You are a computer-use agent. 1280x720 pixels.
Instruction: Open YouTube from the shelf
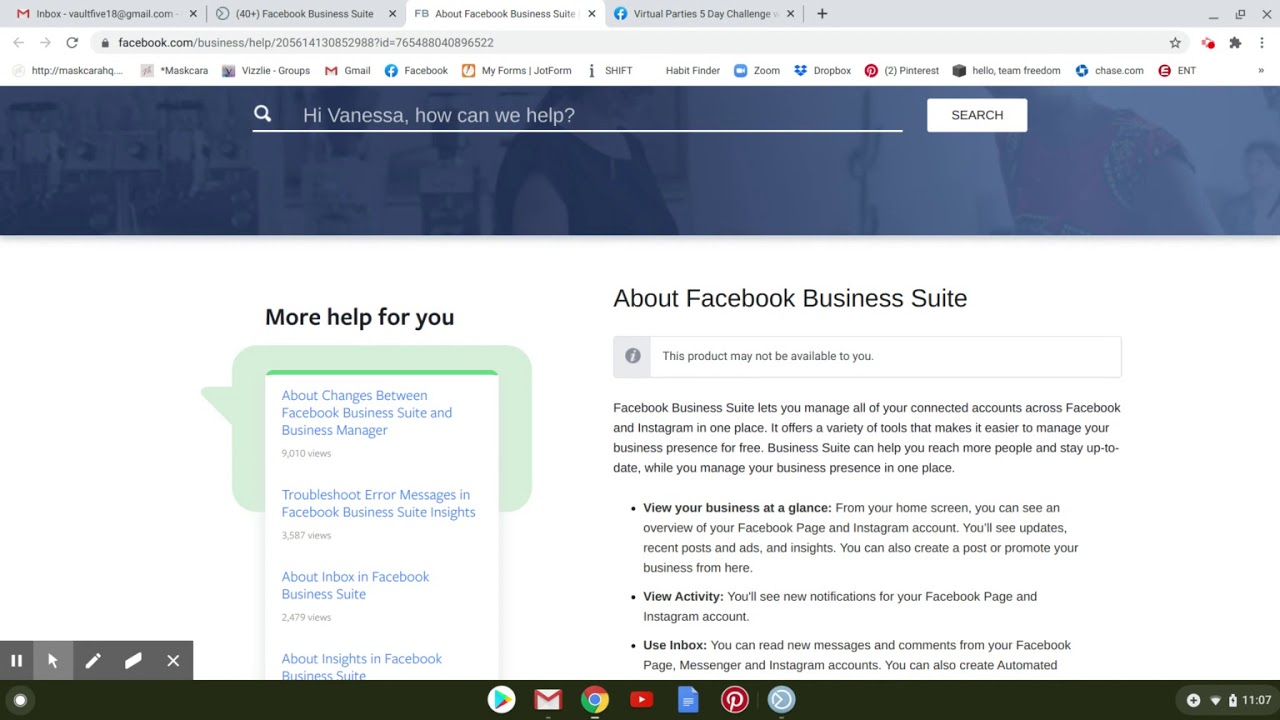click(x=642, y=700)
